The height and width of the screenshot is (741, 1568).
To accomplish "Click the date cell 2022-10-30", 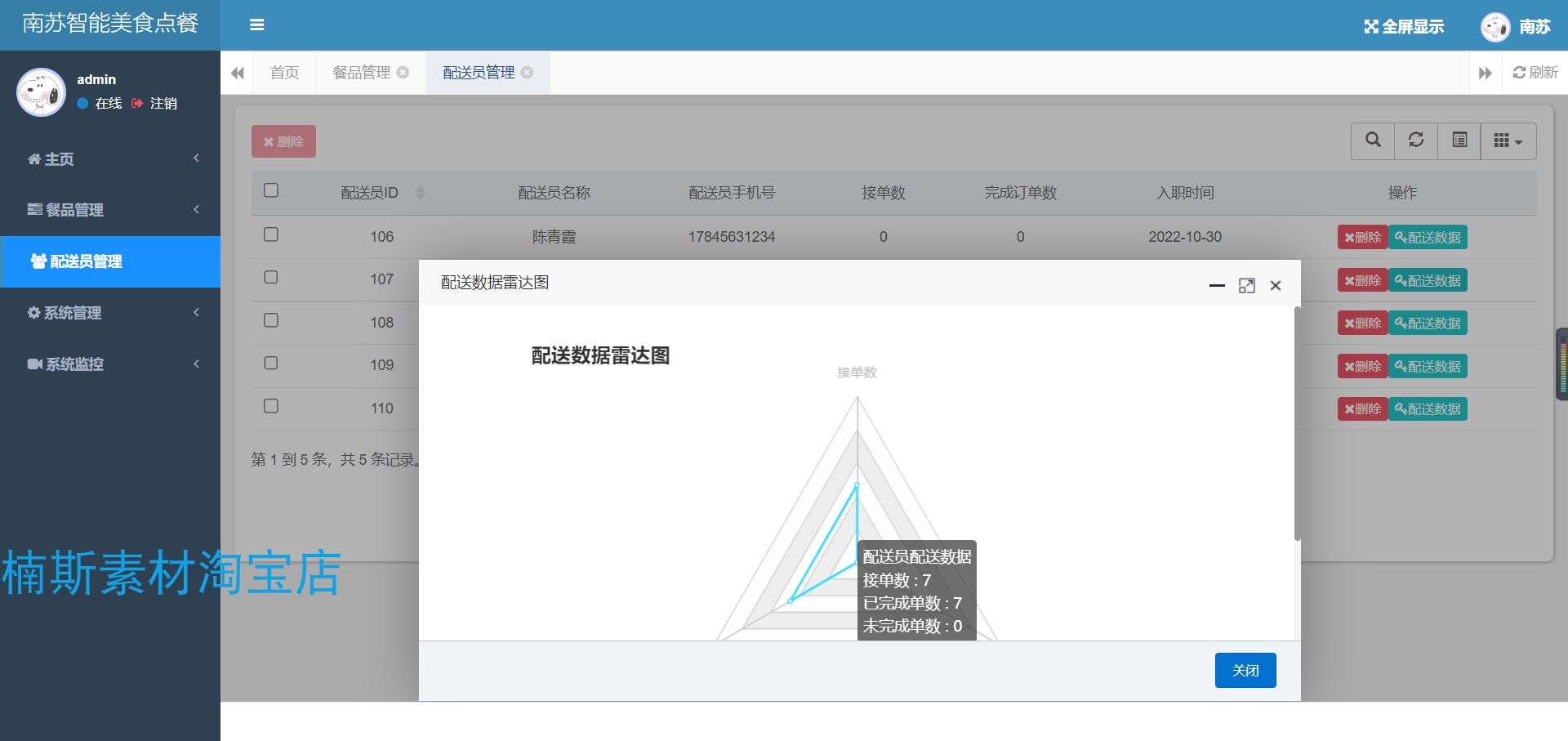I will coord(1185,237).
